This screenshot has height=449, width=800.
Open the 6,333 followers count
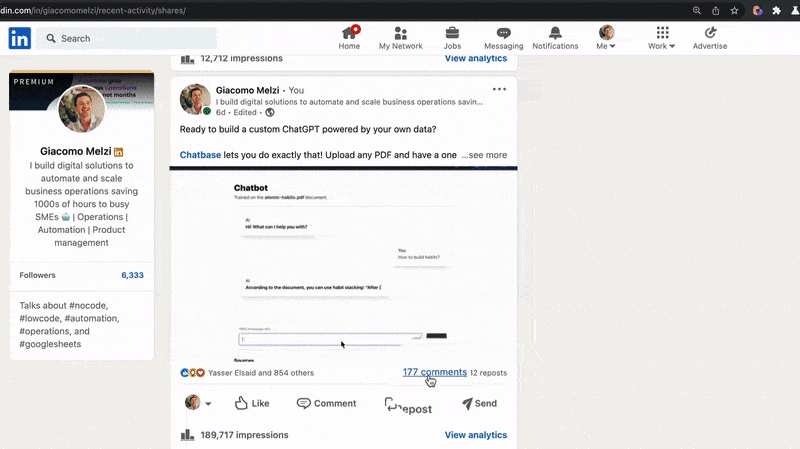point(132,275)
